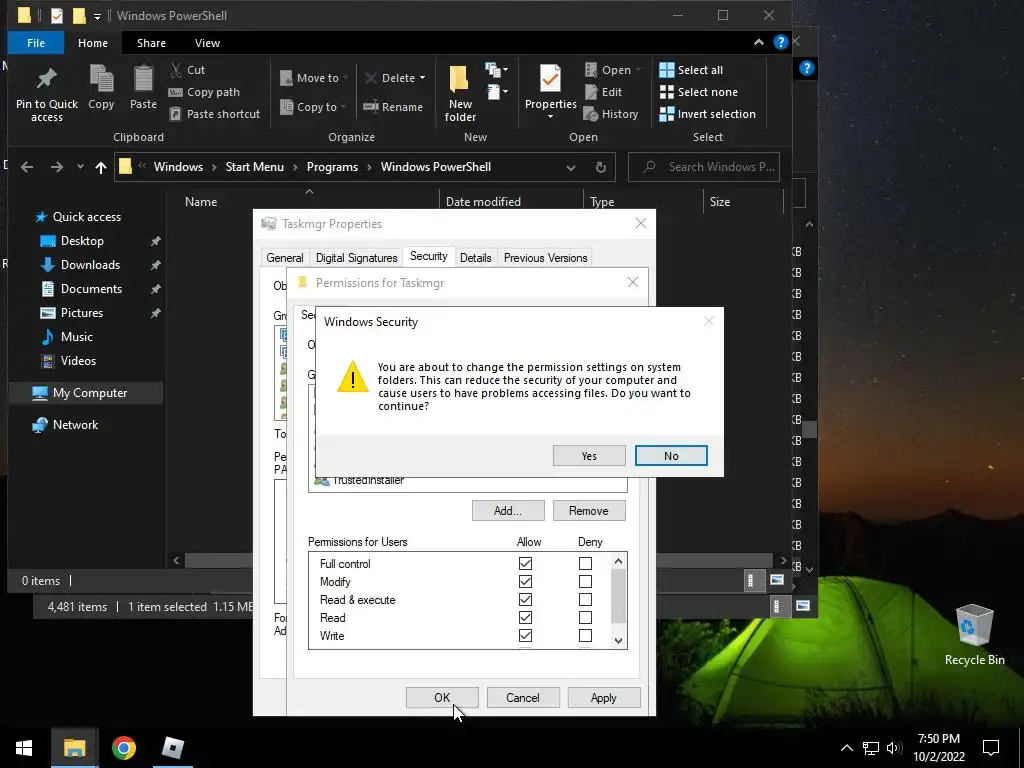The height and width of the screenshot is (768, 1024).
Task: Open the File menu tab
Action: click(36, 43)
